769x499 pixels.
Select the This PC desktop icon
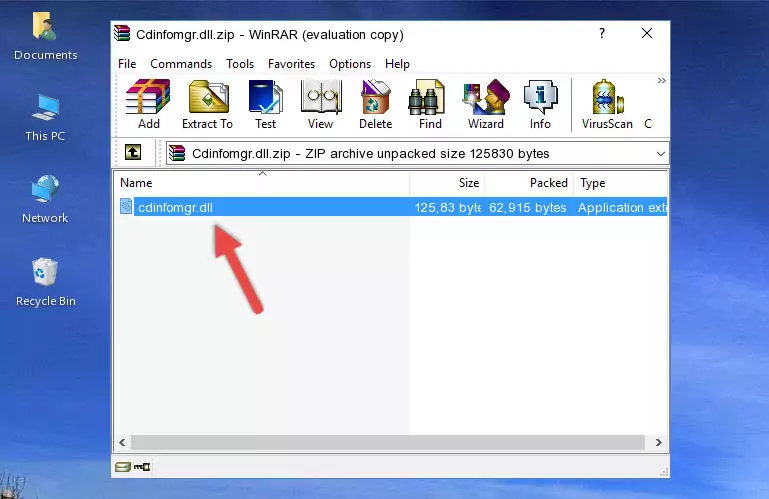click(x=45, y=117)
